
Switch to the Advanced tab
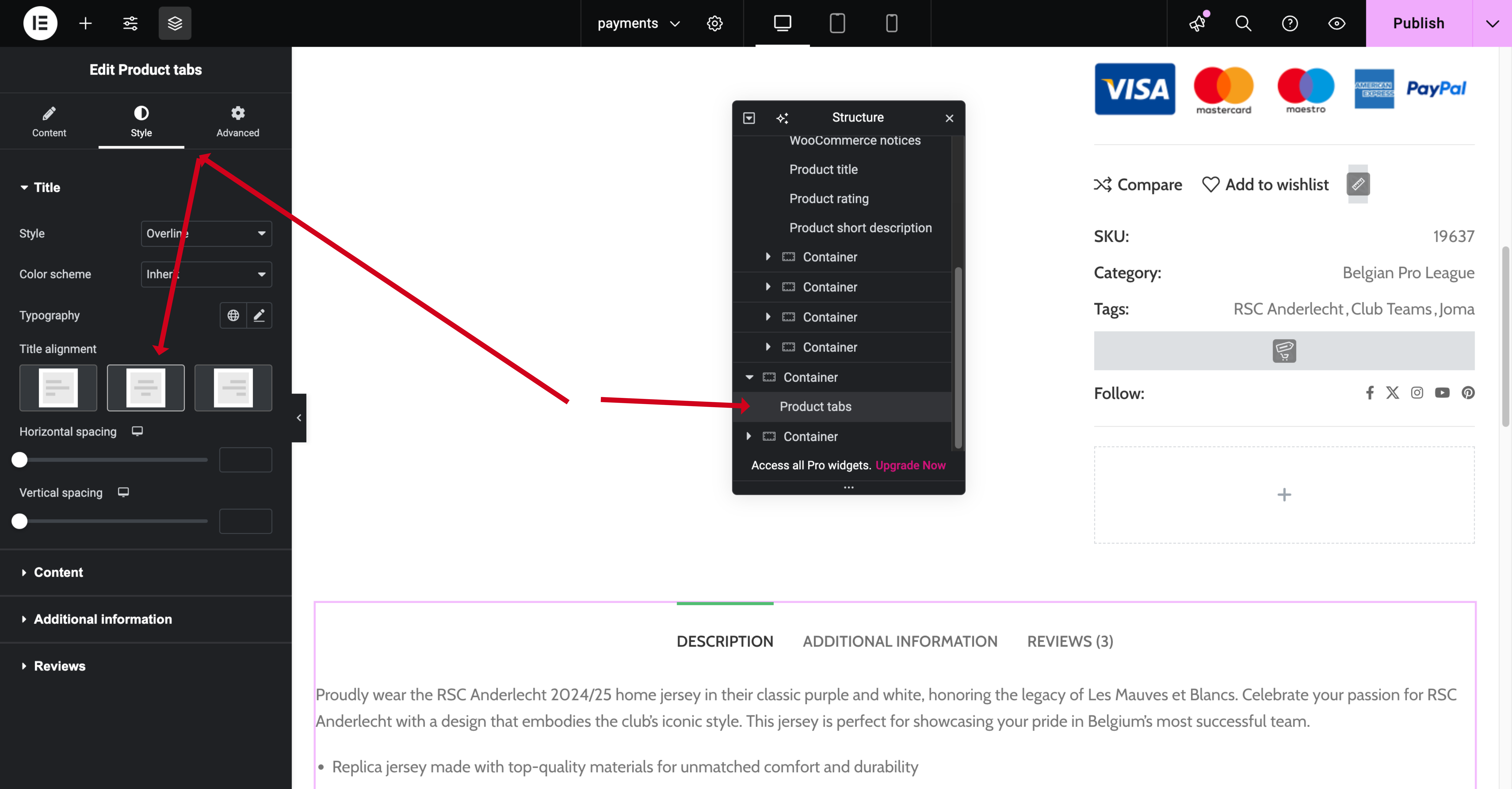point(238,122)
